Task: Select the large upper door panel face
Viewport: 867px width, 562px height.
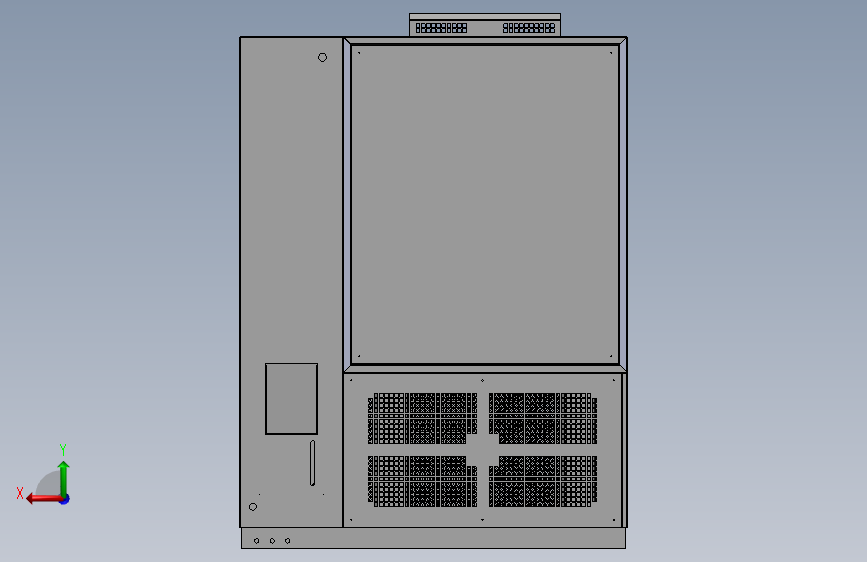Action: 485,204
